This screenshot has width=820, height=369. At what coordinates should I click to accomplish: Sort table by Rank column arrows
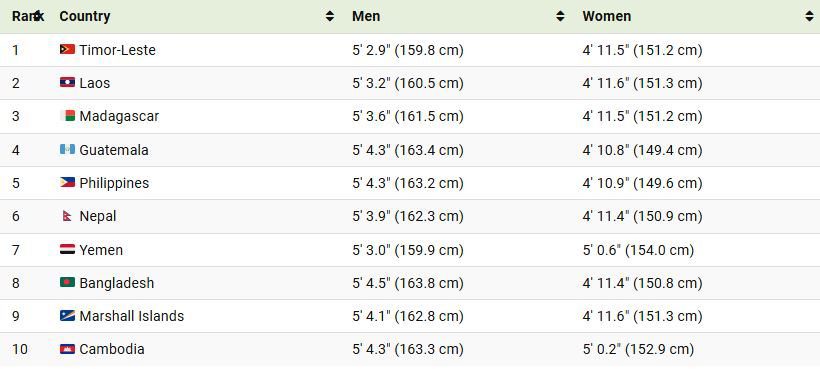tap(37, 16)
